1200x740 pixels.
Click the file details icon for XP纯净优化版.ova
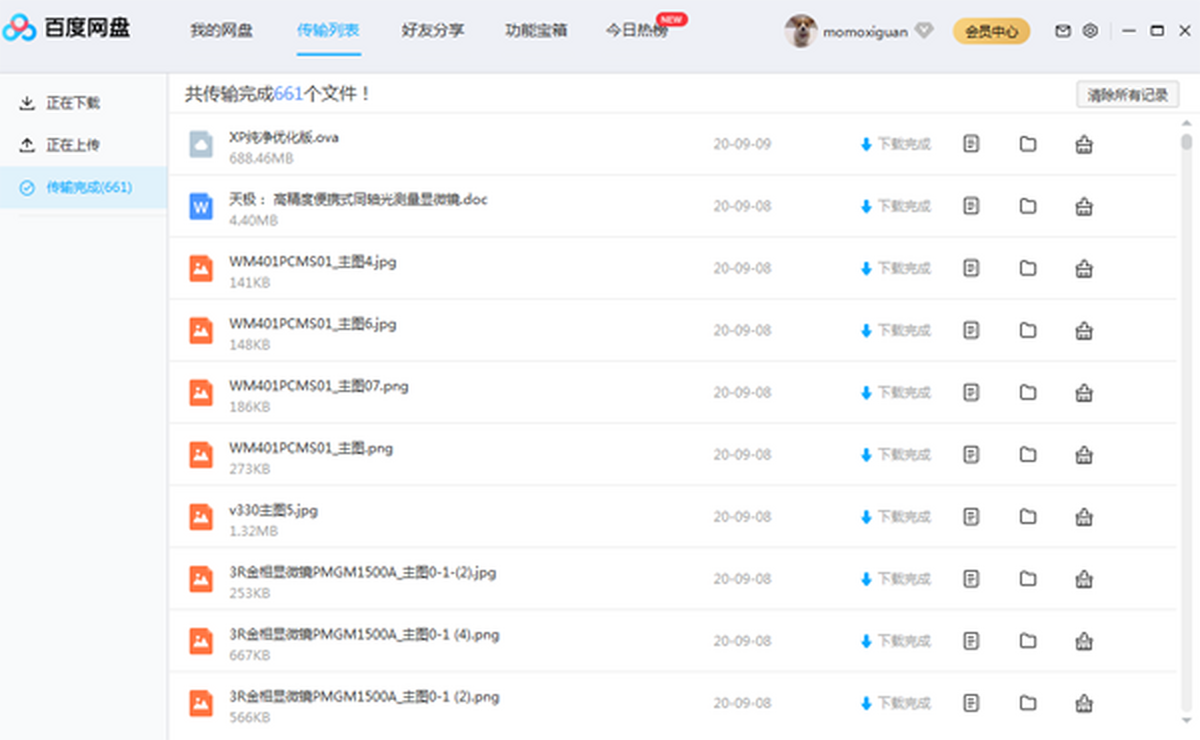[971, 144]
